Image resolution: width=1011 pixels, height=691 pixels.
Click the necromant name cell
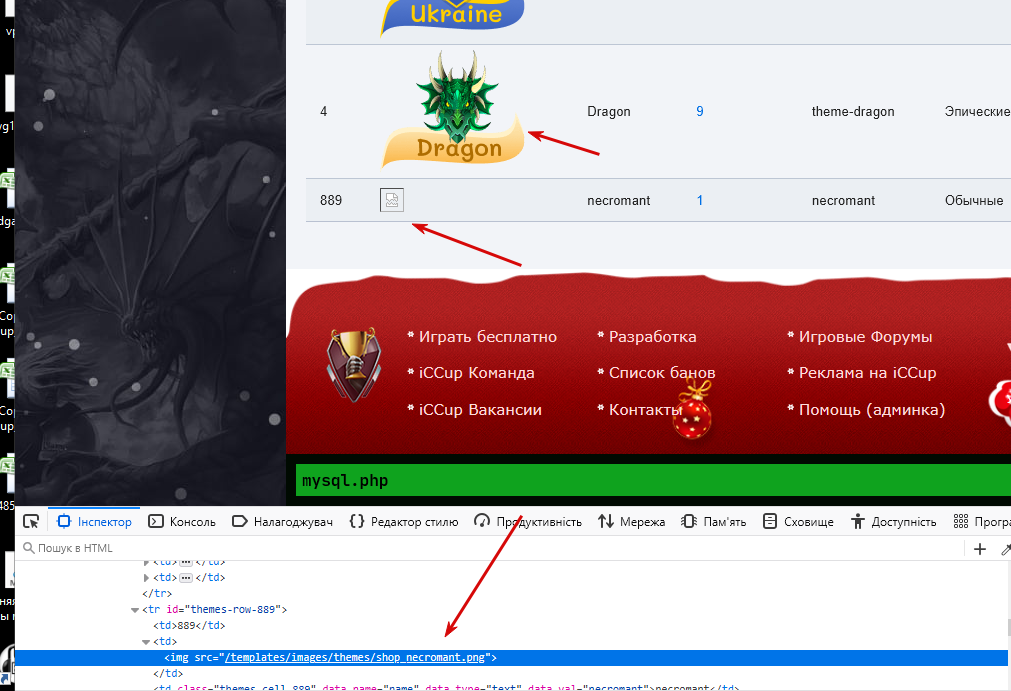[x=618, y=200]
